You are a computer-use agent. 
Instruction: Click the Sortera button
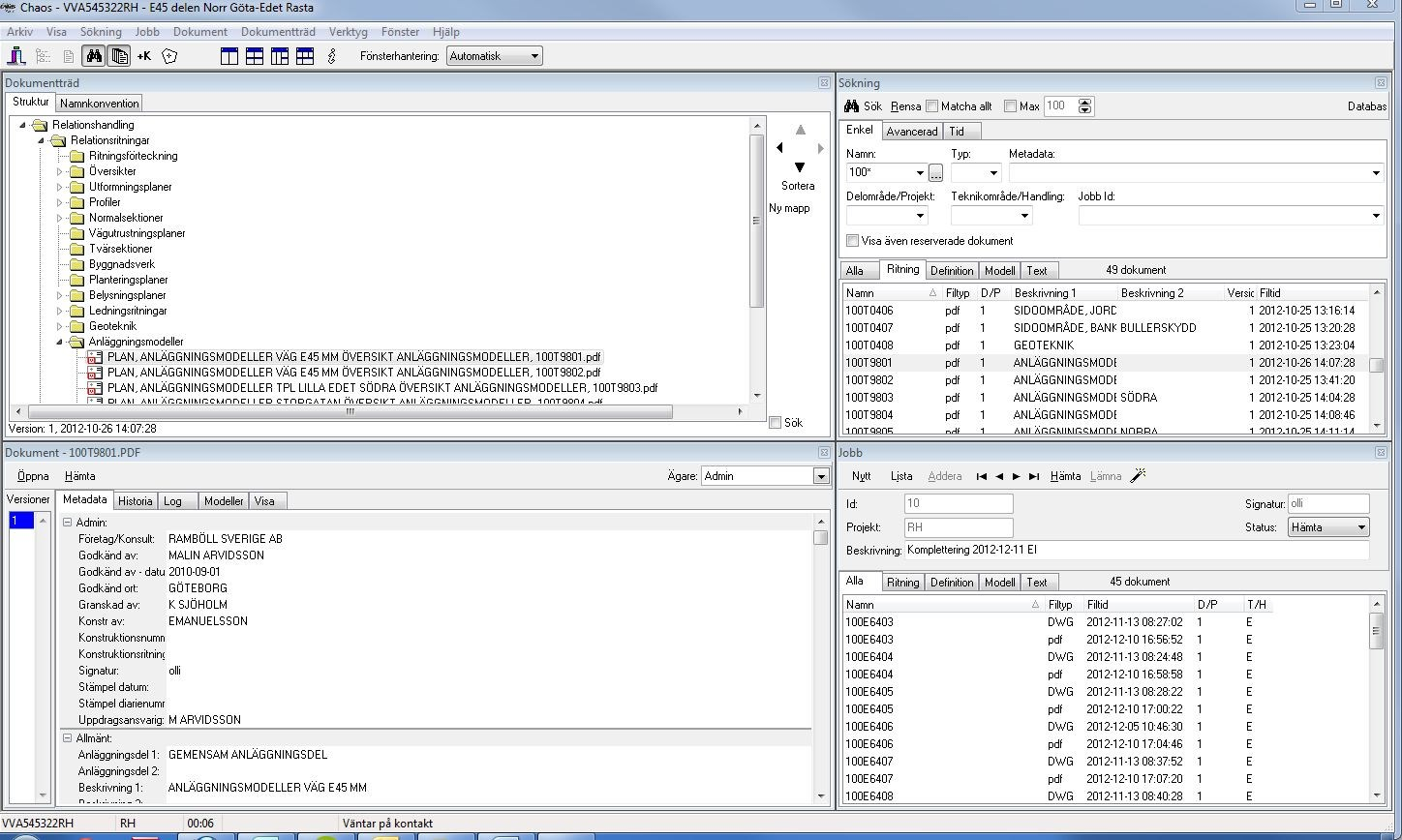(x=798, y=186)
